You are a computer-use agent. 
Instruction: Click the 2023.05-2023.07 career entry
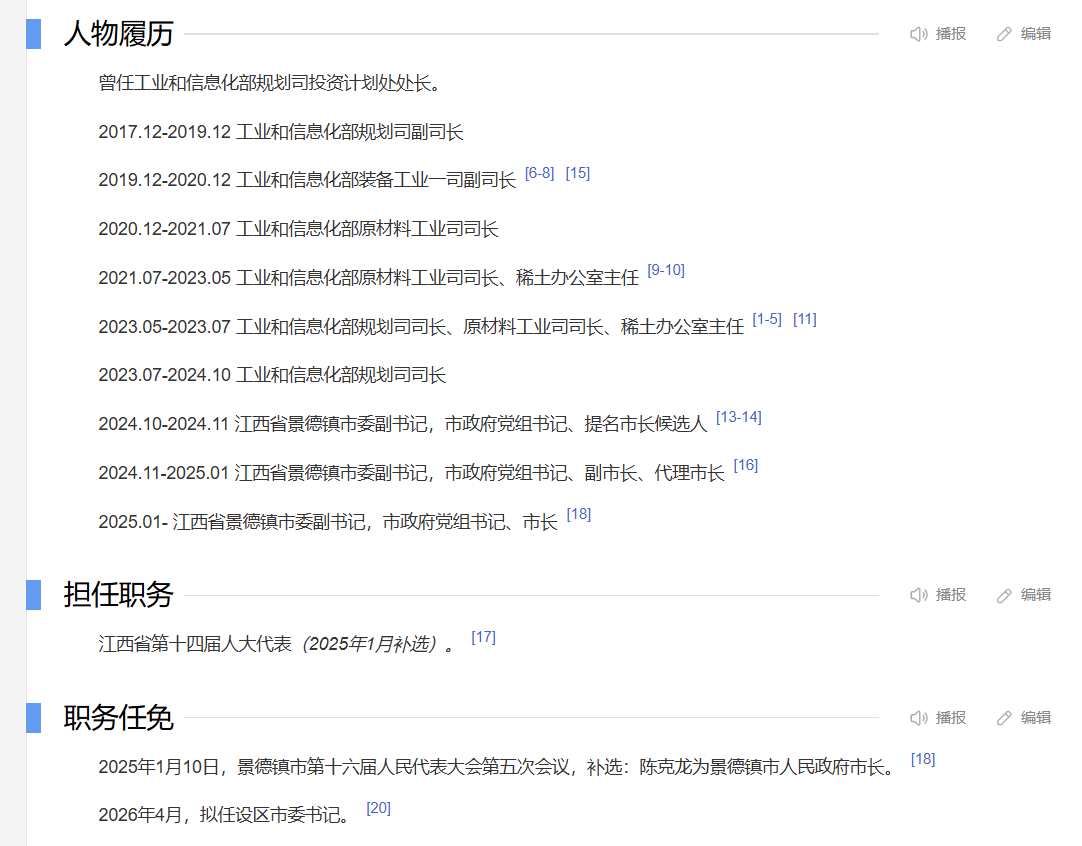coord(421,327)
